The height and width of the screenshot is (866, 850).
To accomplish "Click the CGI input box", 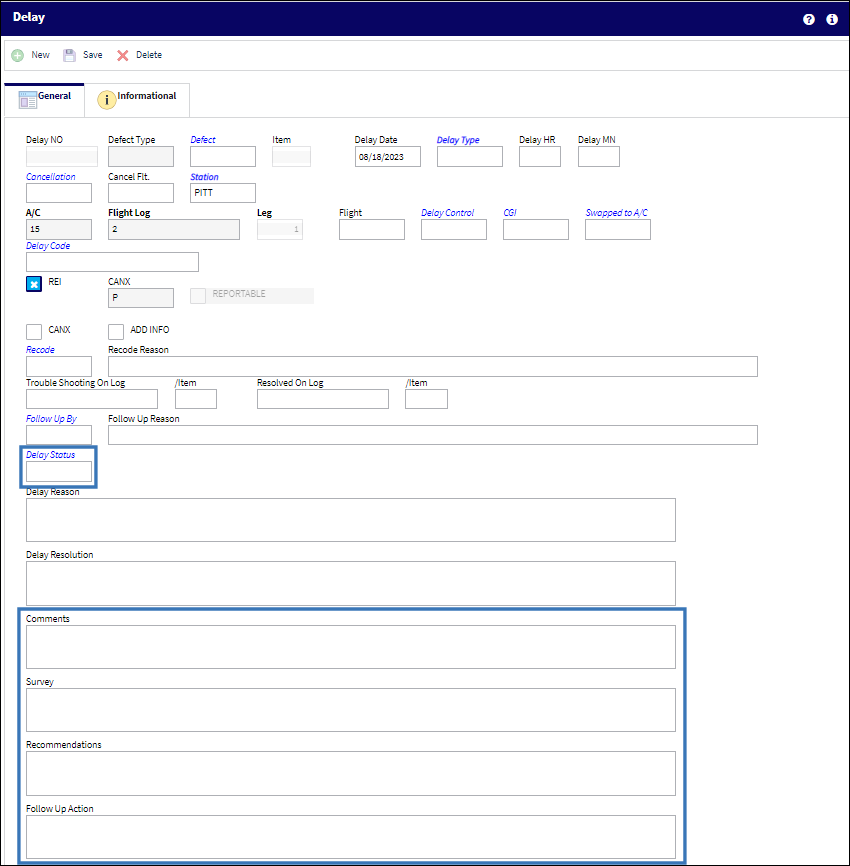I will point(536,229).
